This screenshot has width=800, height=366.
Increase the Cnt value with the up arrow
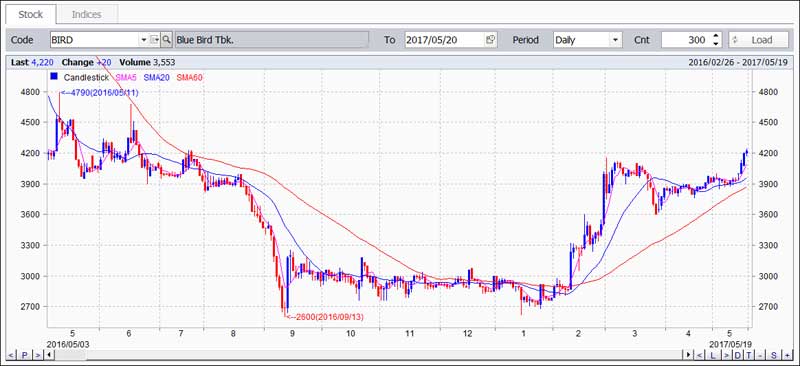coord(716,36)
